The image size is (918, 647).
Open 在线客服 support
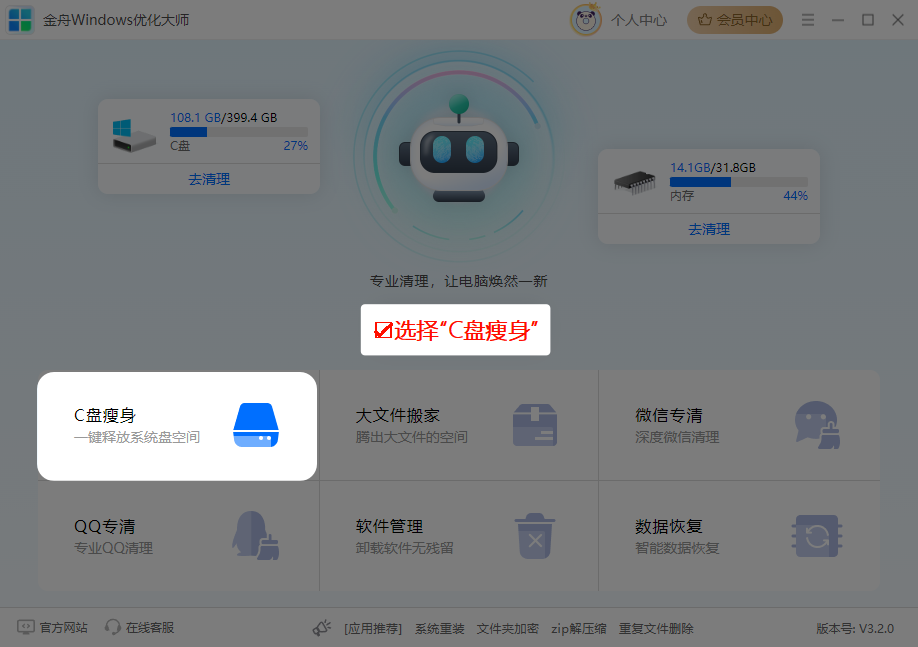(150, 628)
